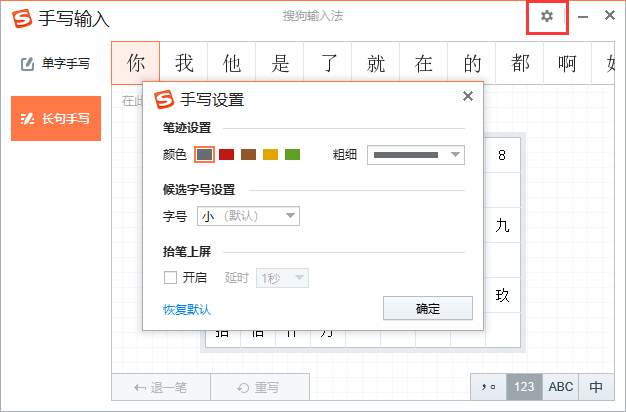The height and width of the screenshot is (412, 626).
Task: Pick the yellow pen color
Action: (x=271, y=155)
